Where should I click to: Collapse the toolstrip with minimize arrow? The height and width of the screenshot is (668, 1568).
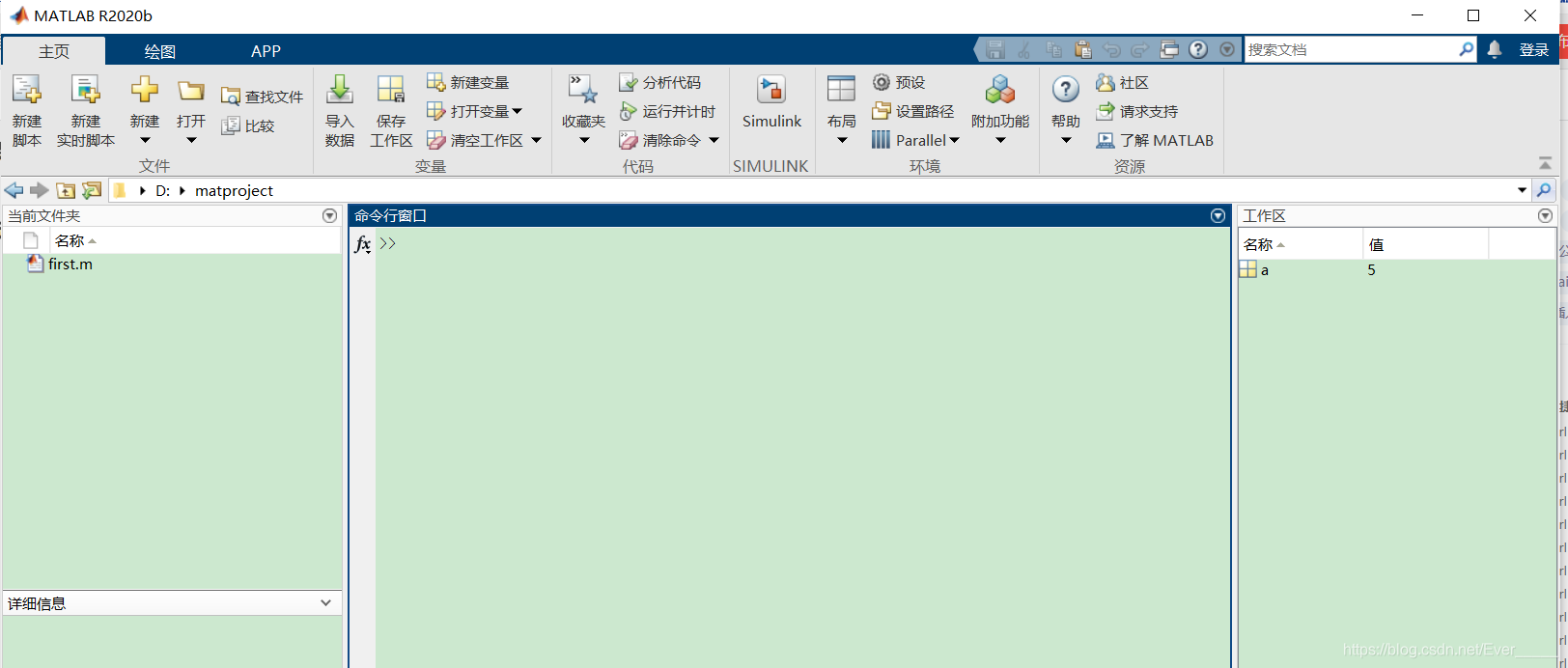point(1545,163)
